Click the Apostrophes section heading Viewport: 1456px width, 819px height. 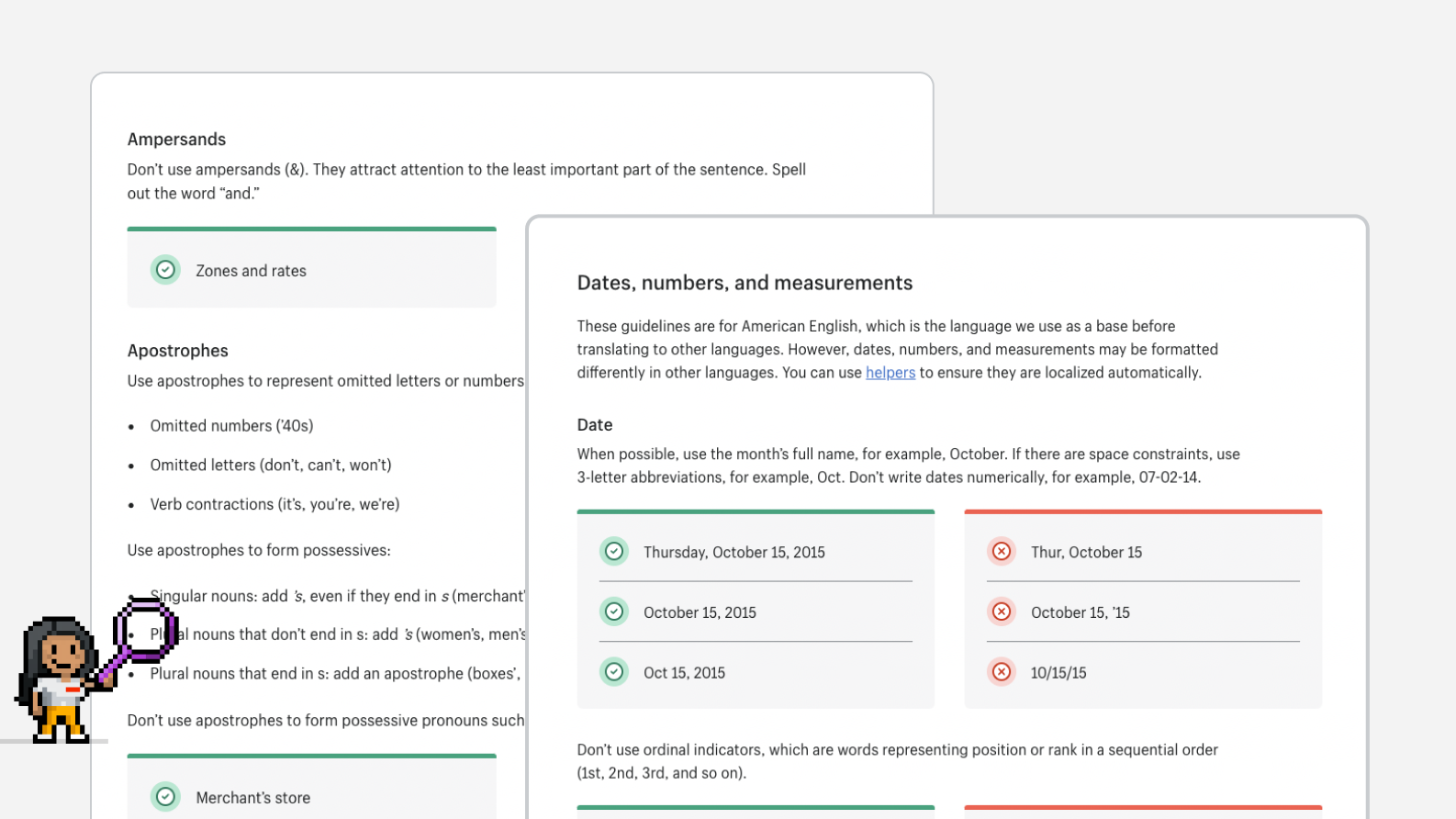point(177,351)
